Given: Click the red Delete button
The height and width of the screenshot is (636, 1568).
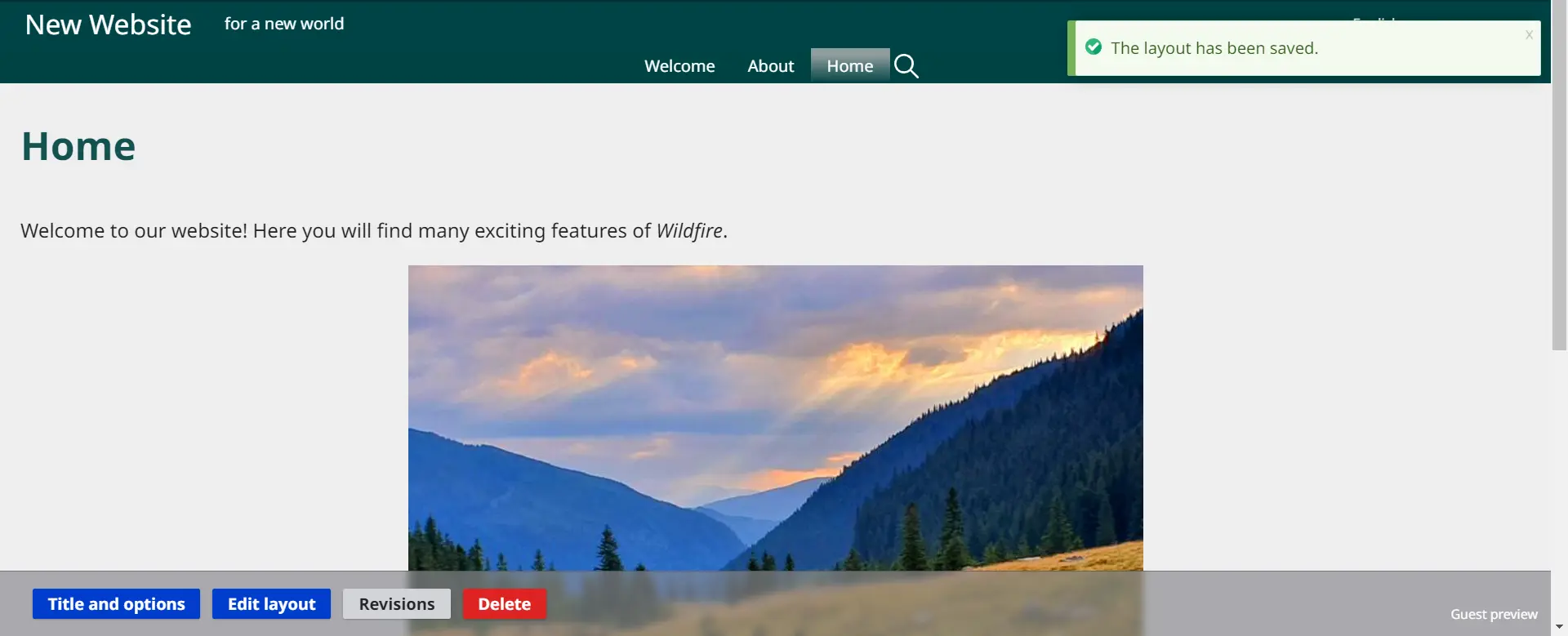Looking at the screenshot, I should pyautogui.click(x=504, y=604).
